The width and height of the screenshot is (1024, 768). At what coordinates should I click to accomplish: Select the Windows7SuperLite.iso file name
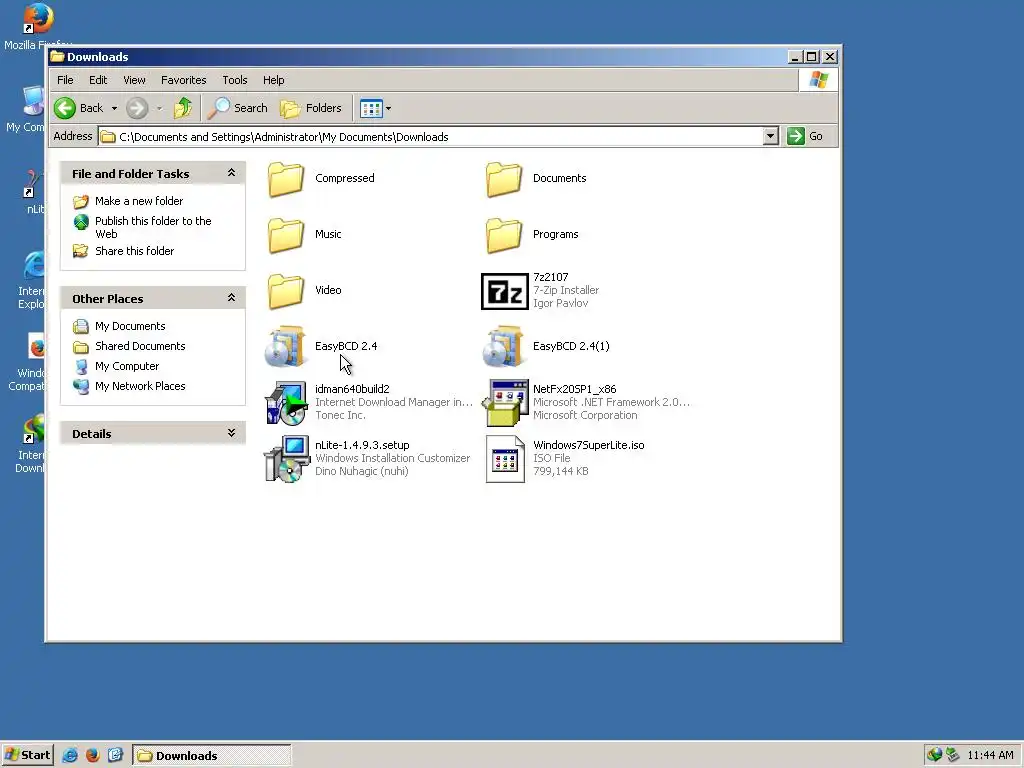pos(588,445)
